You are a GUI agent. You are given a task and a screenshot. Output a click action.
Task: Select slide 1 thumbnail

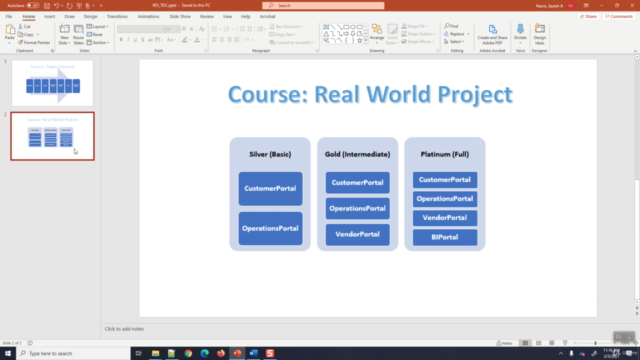coord(52,83)
